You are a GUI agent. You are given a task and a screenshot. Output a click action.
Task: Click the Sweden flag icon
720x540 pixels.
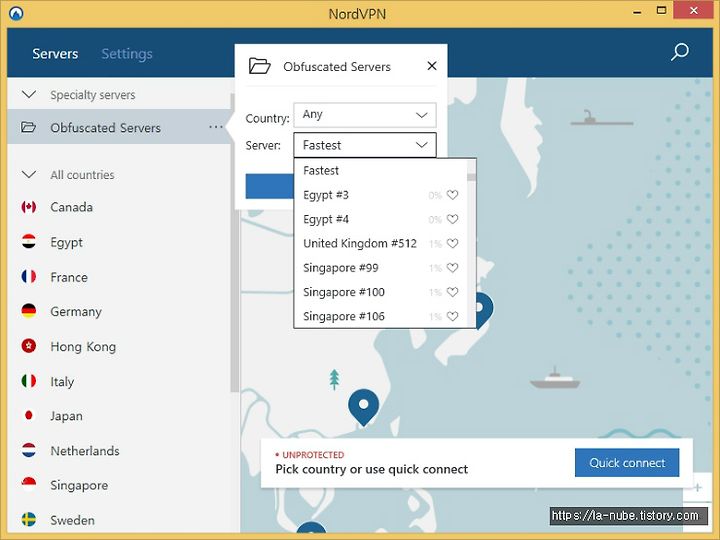pos(29,519)
